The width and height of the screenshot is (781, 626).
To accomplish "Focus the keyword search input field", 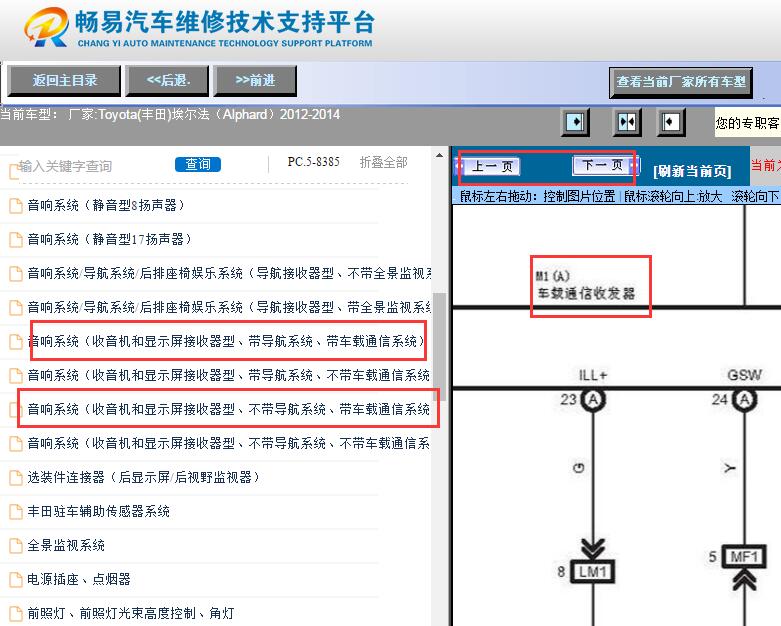I will click(92, 166).
